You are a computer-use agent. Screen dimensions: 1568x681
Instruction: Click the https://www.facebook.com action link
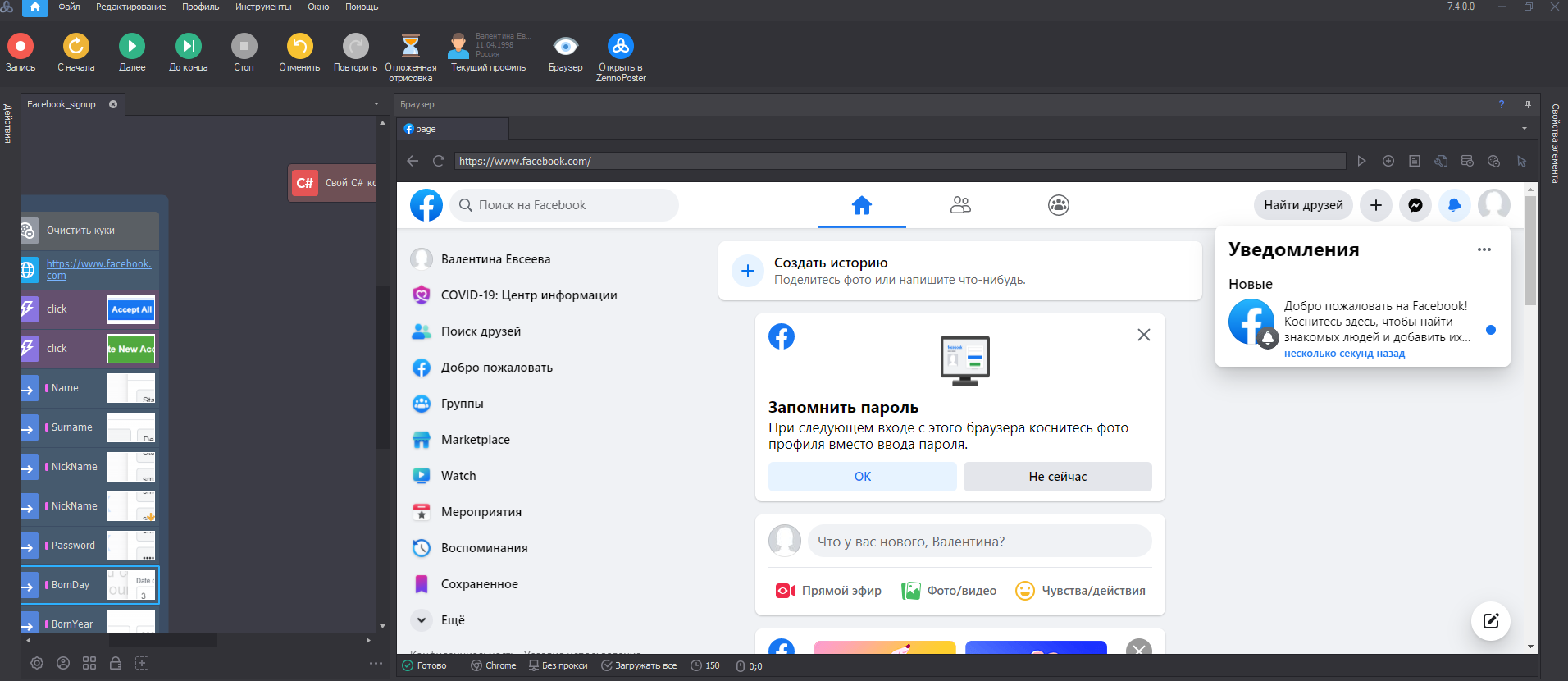[98, 269]
